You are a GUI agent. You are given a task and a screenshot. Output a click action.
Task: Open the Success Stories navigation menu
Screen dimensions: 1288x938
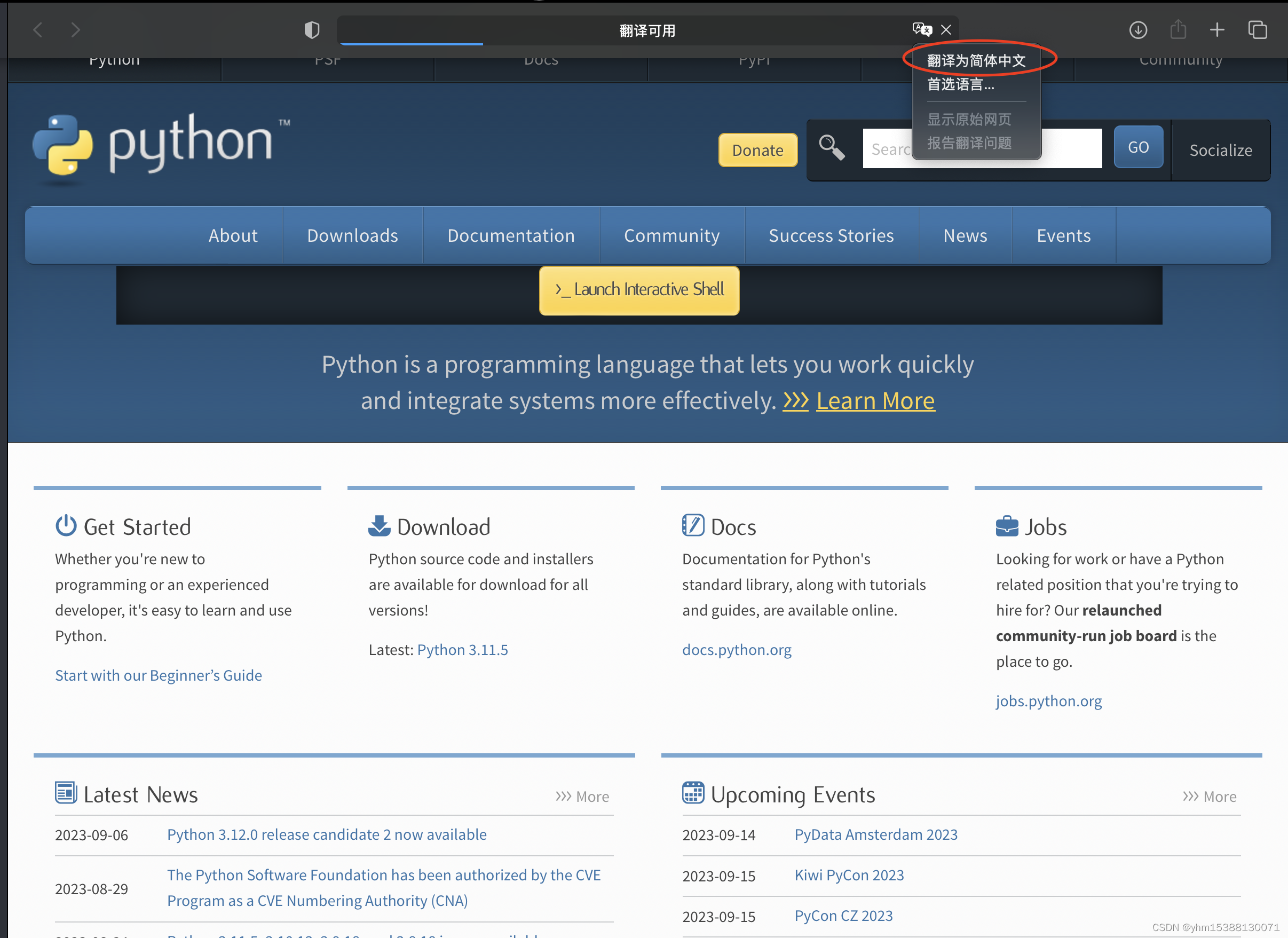[x=832, y=235]
